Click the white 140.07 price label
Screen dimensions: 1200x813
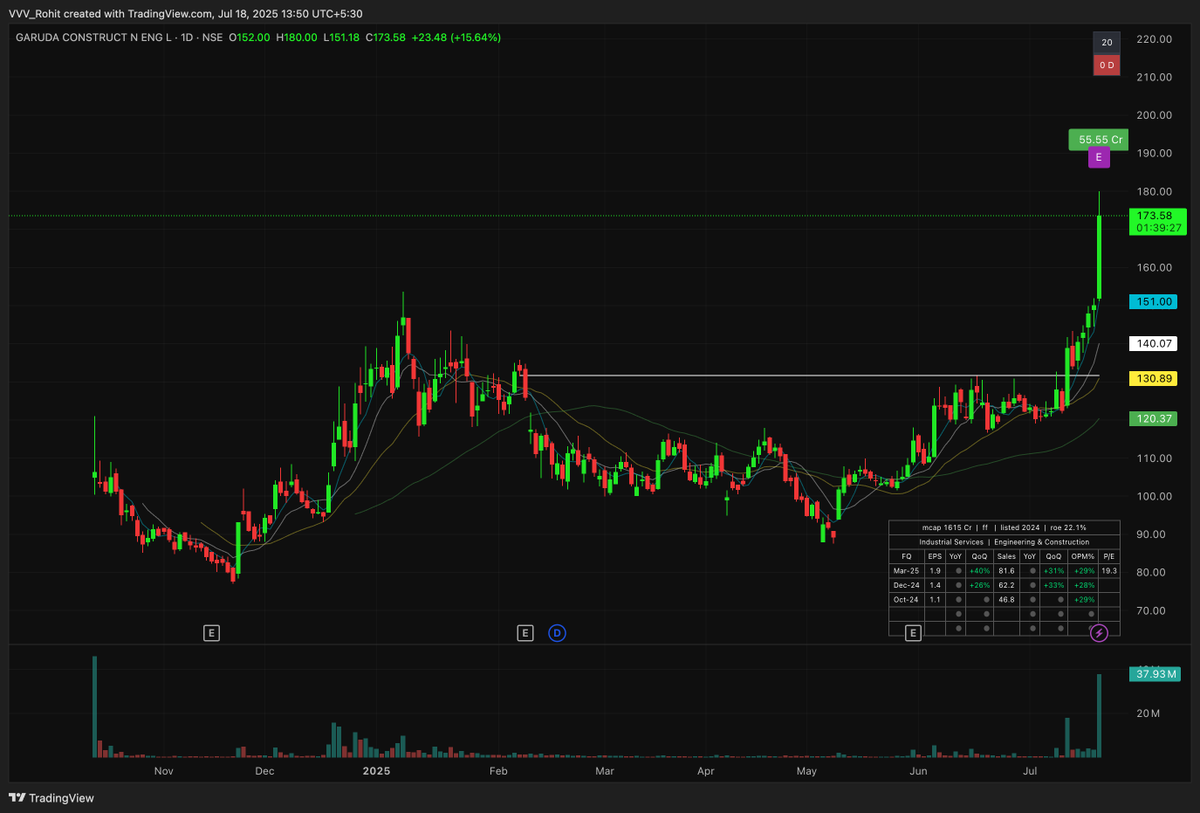pyautogui.click(x=1155, y=343)
